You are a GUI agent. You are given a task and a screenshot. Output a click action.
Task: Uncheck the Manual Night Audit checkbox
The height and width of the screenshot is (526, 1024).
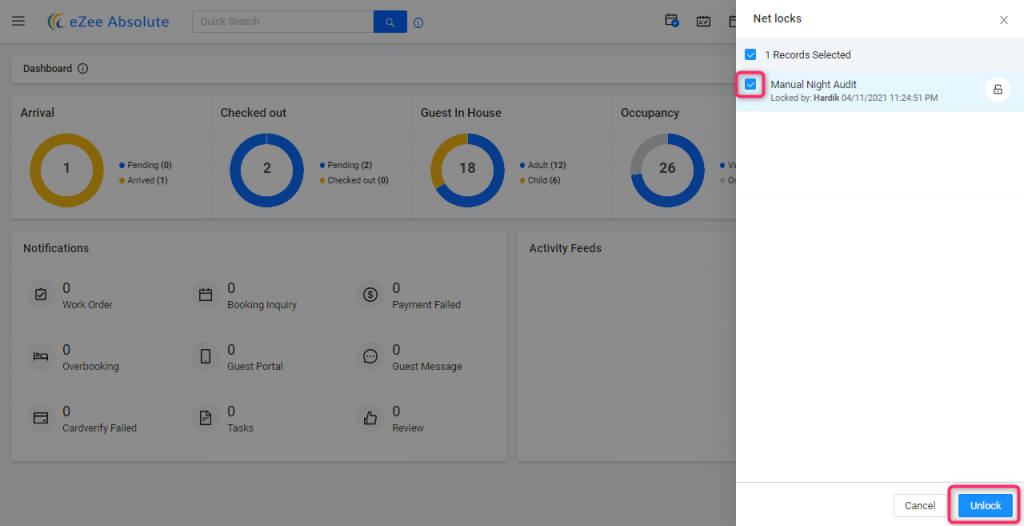point(751,84)
